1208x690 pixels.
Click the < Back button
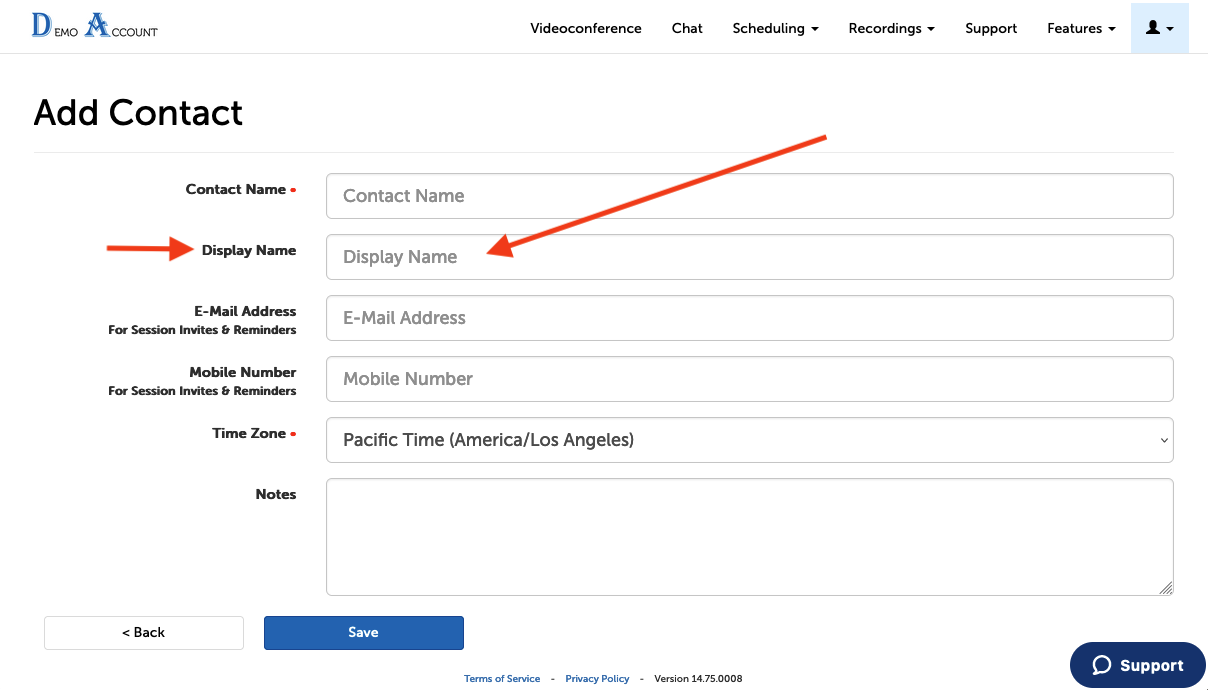[x=144, y=633]
